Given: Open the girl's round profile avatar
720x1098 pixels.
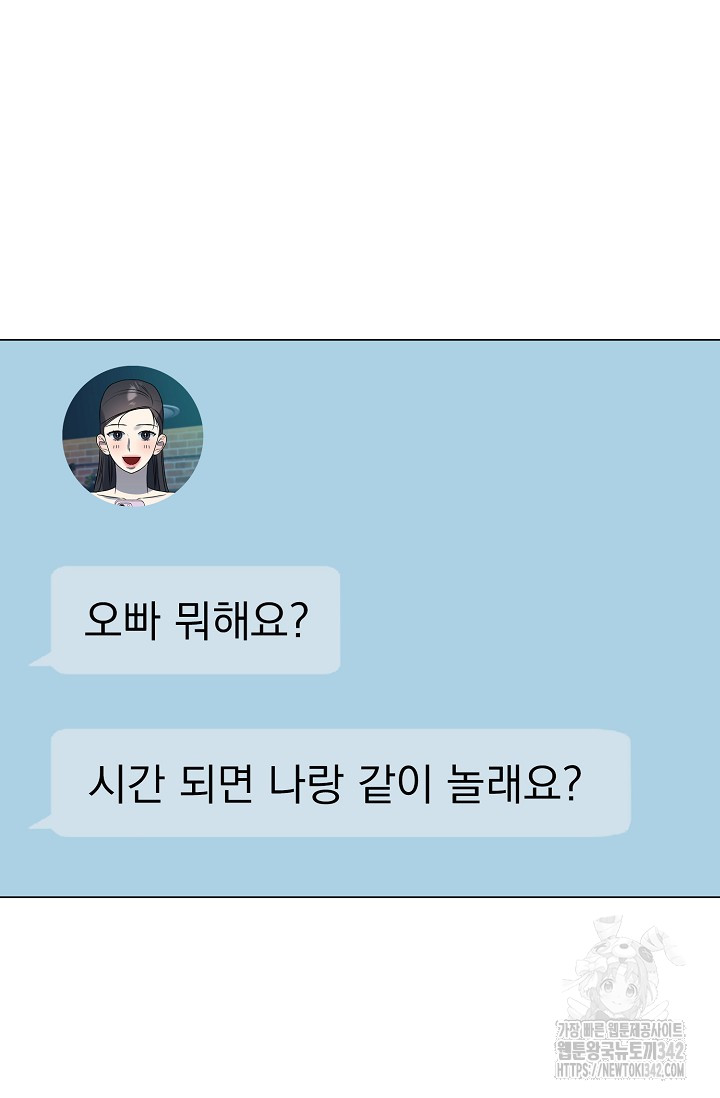Looking at the screenshot, I should (x=132, y=436).
